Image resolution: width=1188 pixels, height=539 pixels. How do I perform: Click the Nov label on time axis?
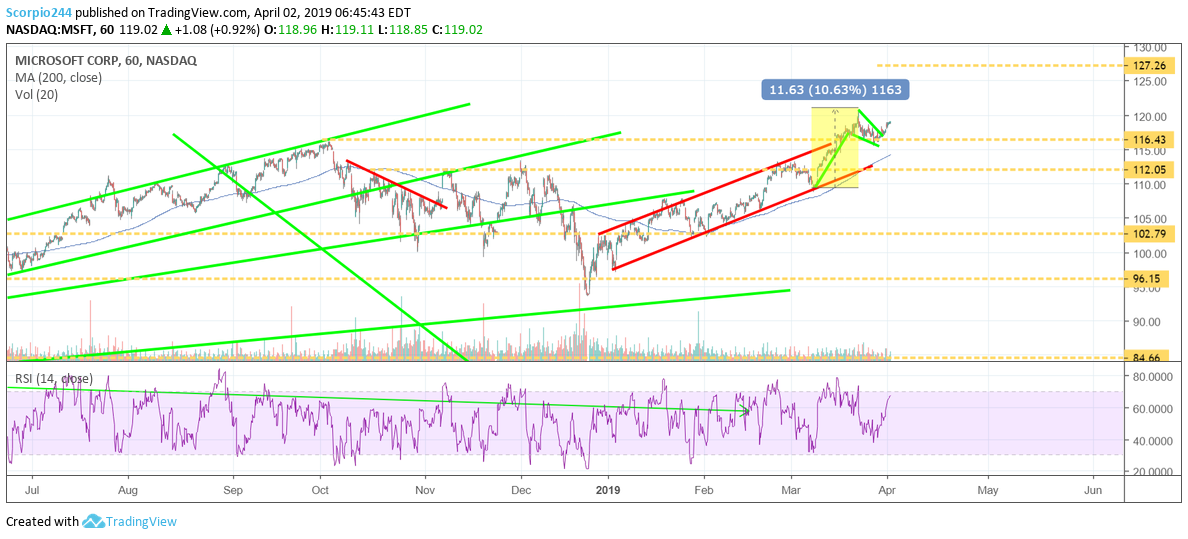click(424, 490)
